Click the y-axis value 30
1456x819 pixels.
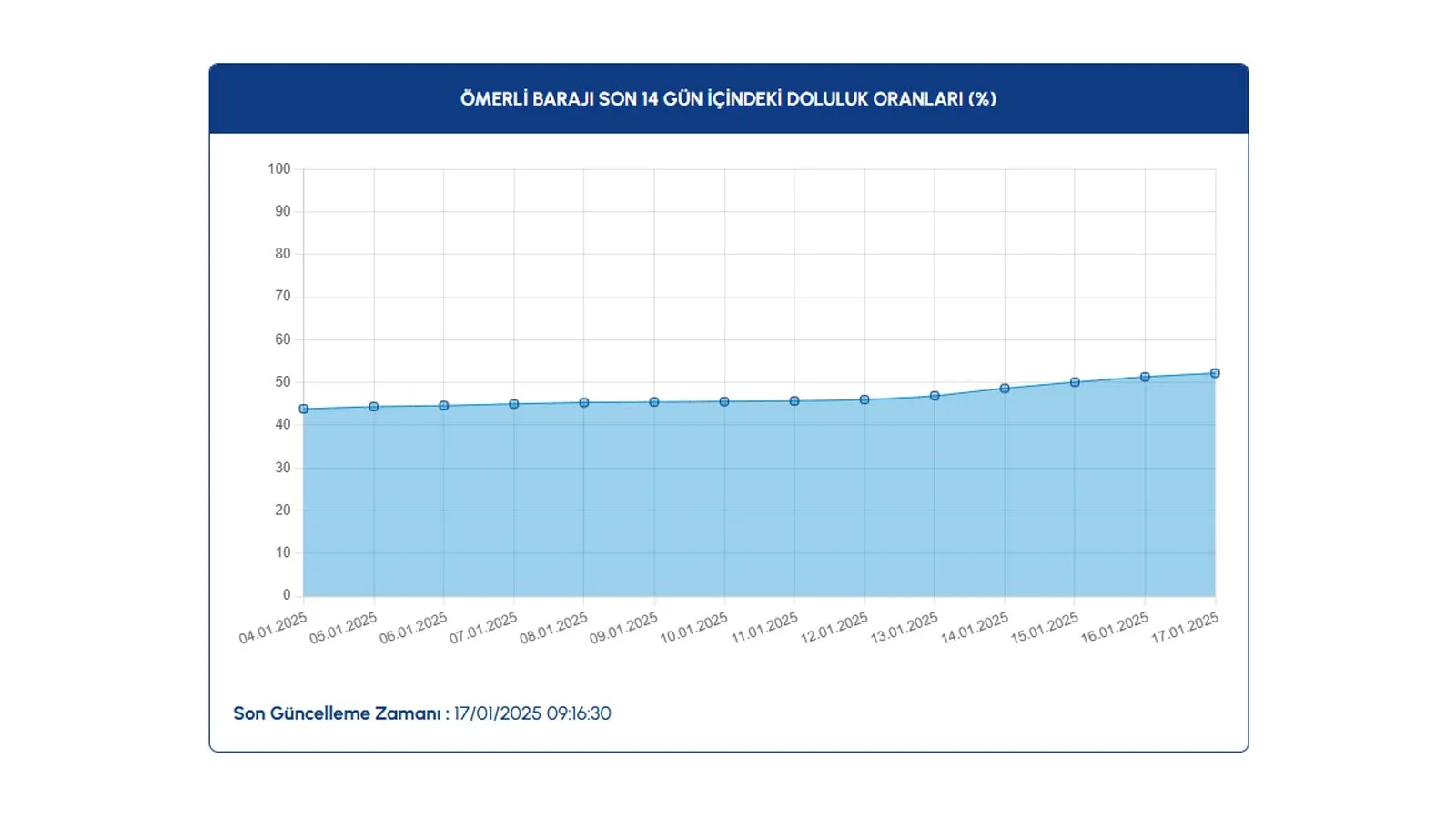[283, 468]
